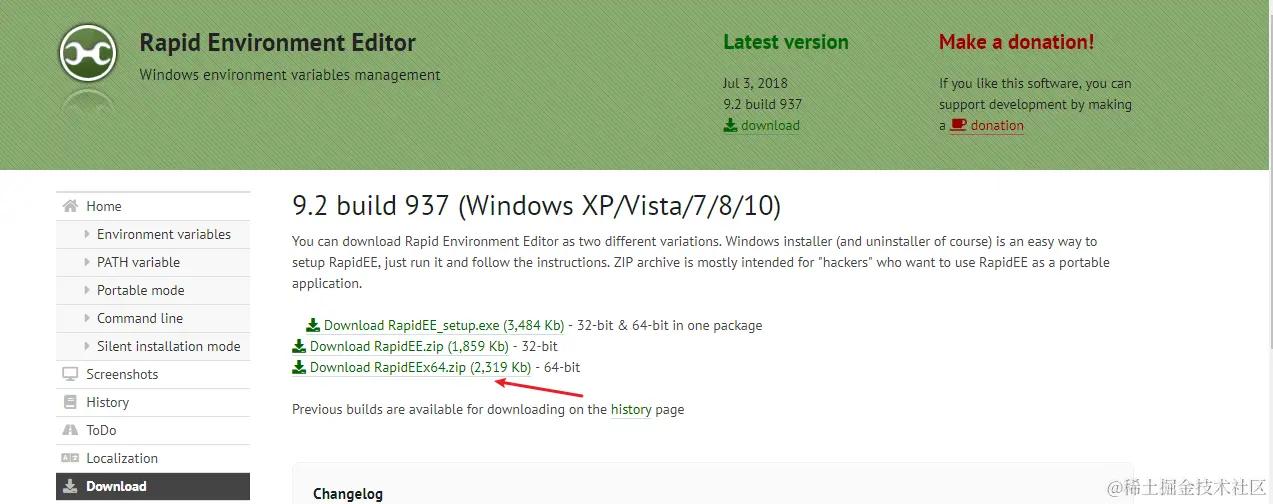Click the Jul 3, 2018 date text
The image size is (1273, 504).
(x=755, y=83)
